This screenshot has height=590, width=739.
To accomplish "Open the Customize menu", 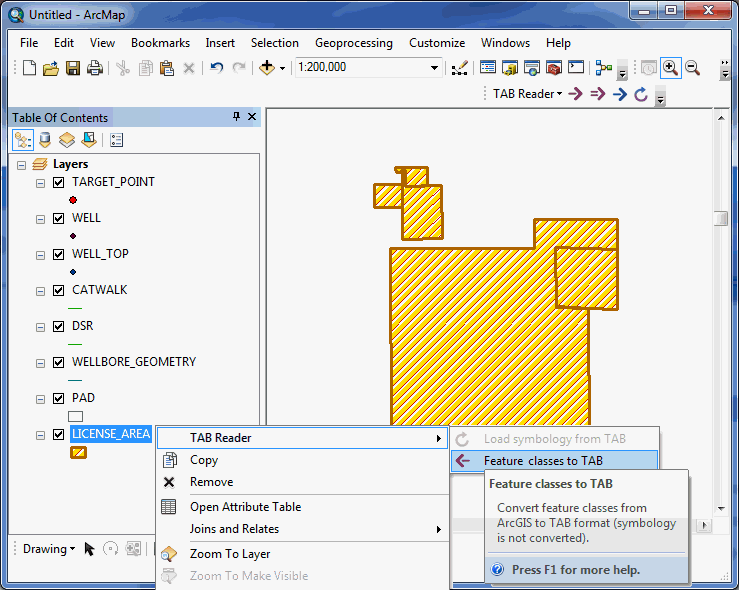I will (x=437, y=43).
